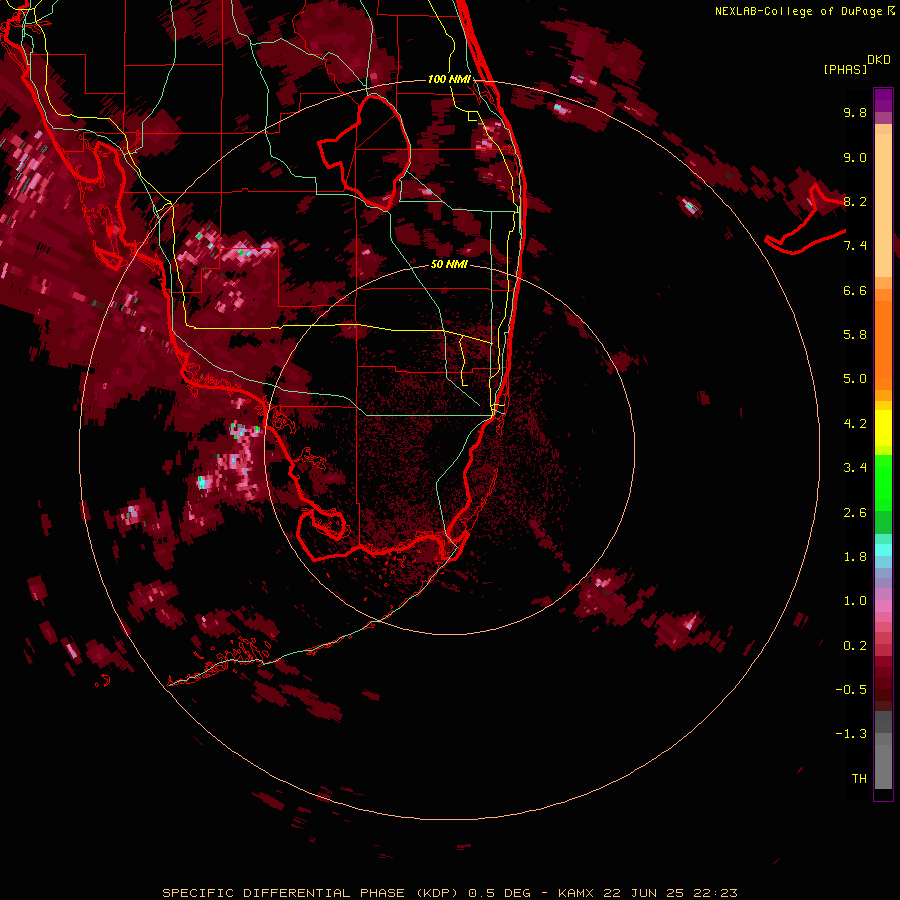This screenshot has width=900, height=900.
Task: Click the 5.8 colorbar value
Action: point(855,335)
